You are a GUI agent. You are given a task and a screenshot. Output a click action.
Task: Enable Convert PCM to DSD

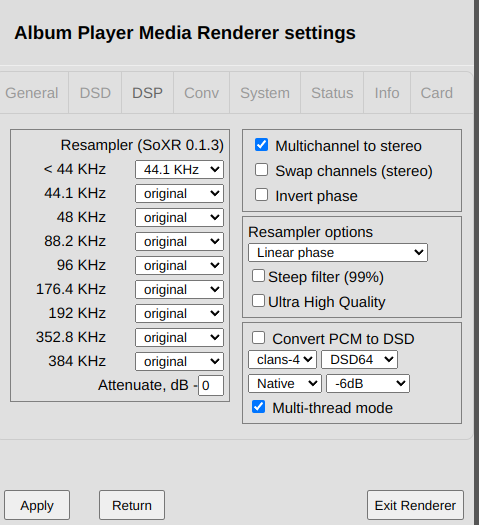coord(258,338)
